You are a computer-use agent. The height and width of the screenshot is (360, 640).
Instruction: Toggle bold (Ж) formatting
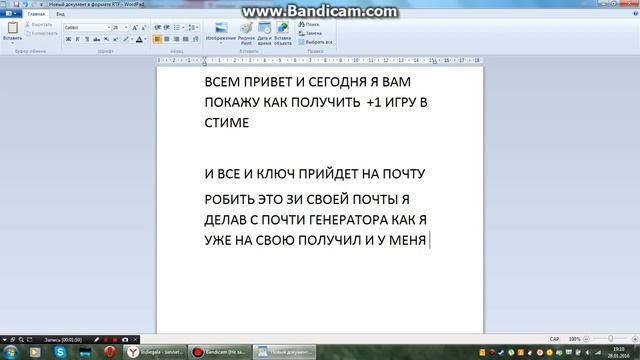pyautogui.click(x=68, y=39)
